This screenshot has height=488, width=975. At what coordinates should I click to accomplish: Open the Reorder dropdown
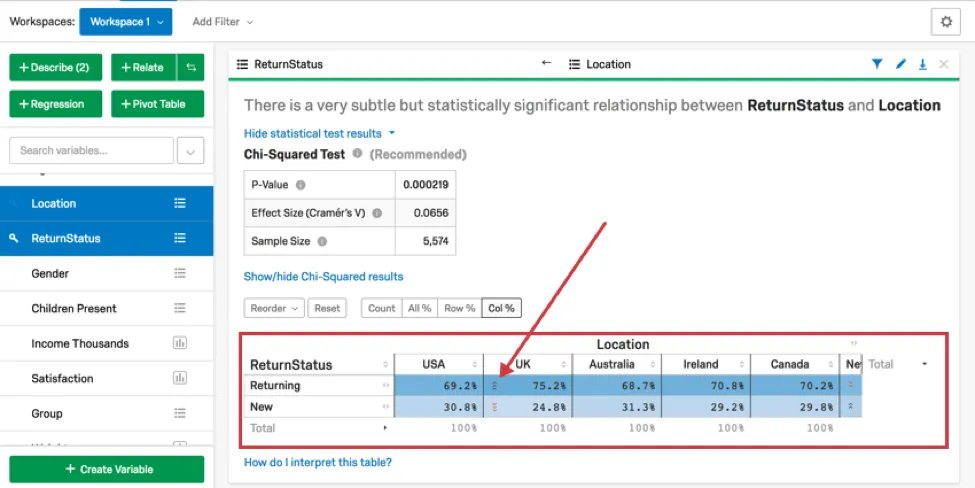[x=274, y=308]
